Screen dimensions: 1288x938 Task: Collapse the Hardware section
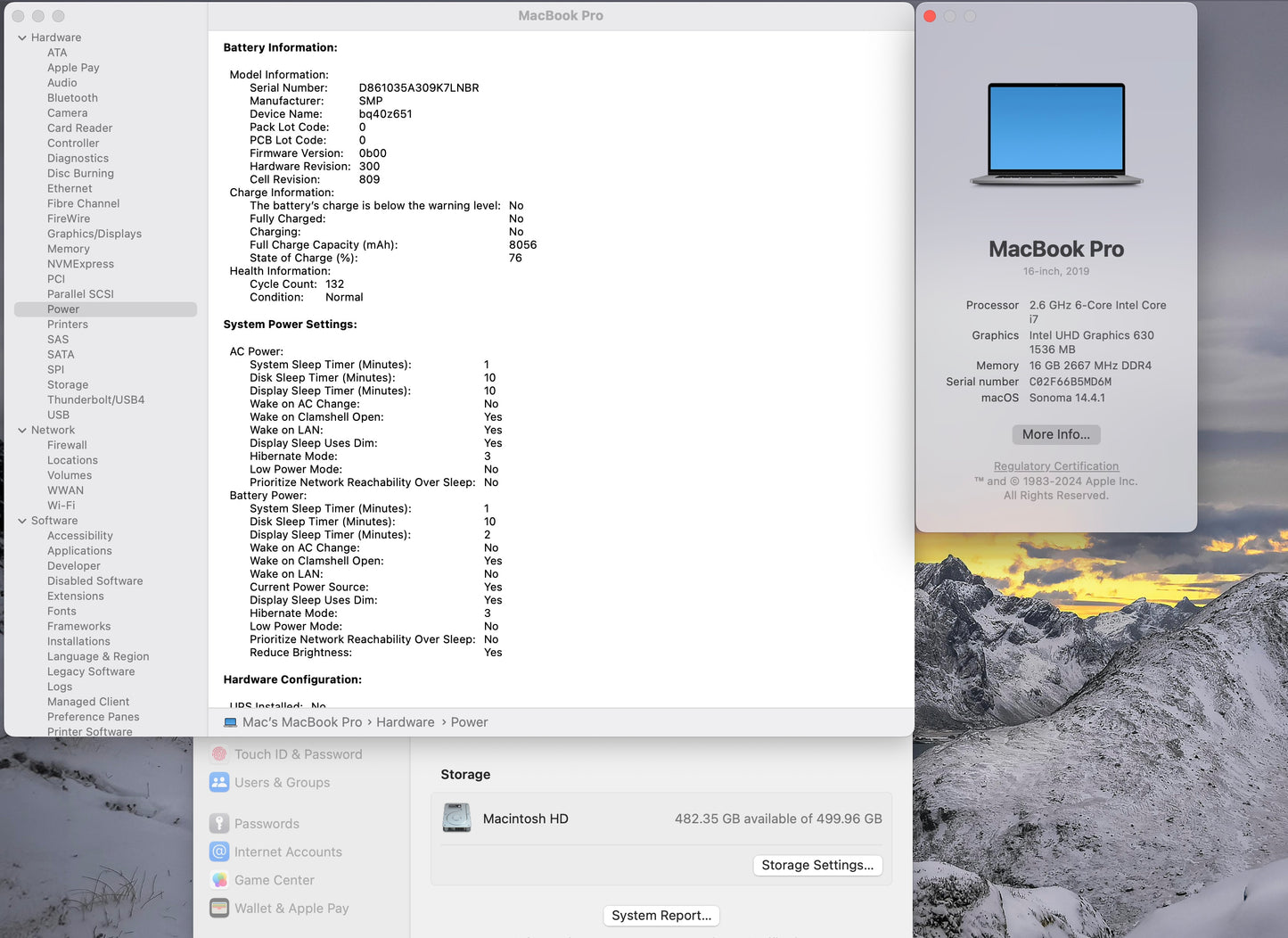click(21, 37)
